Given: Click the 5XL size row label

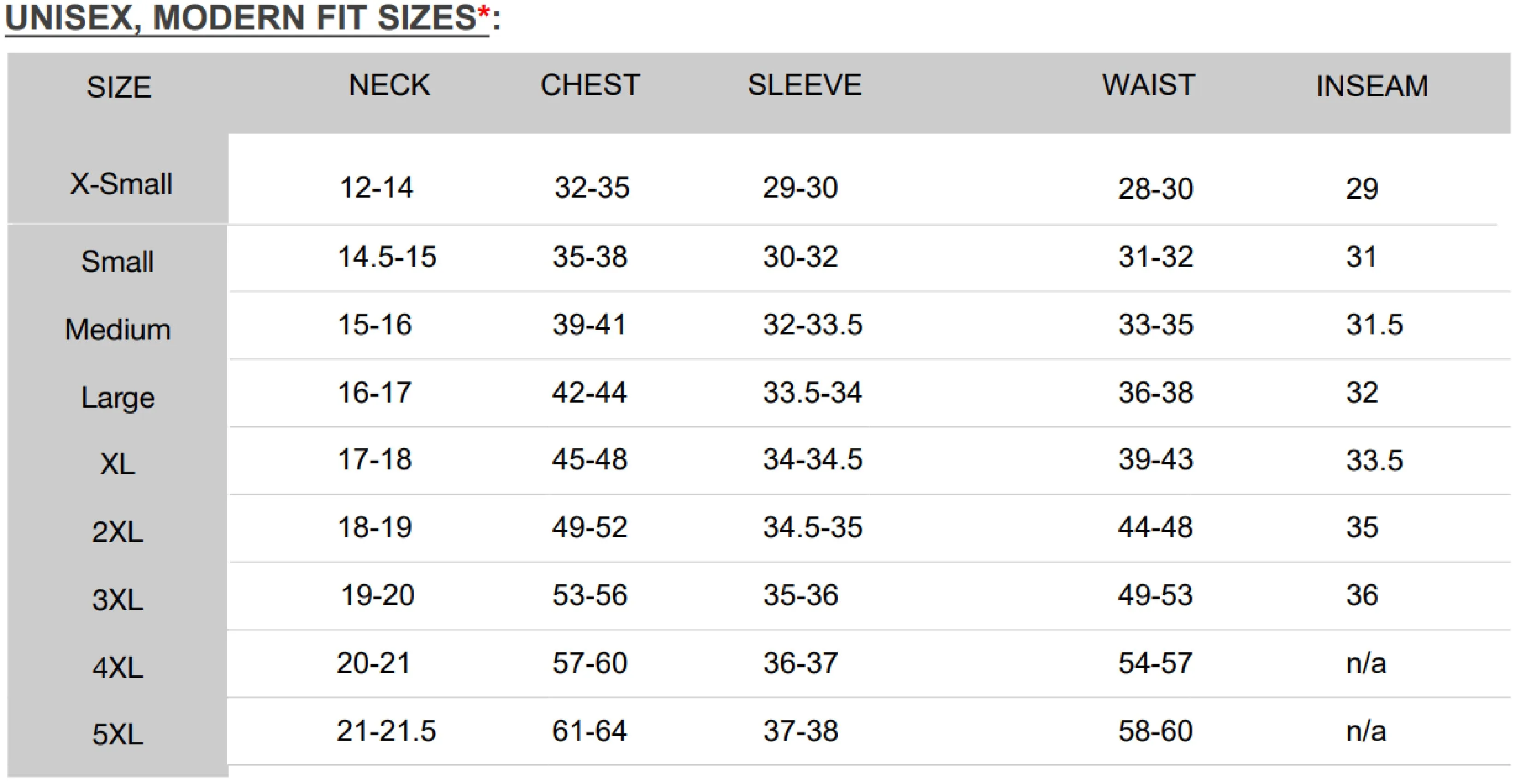Looking at the screenshot, I should [x=118, y=735].
